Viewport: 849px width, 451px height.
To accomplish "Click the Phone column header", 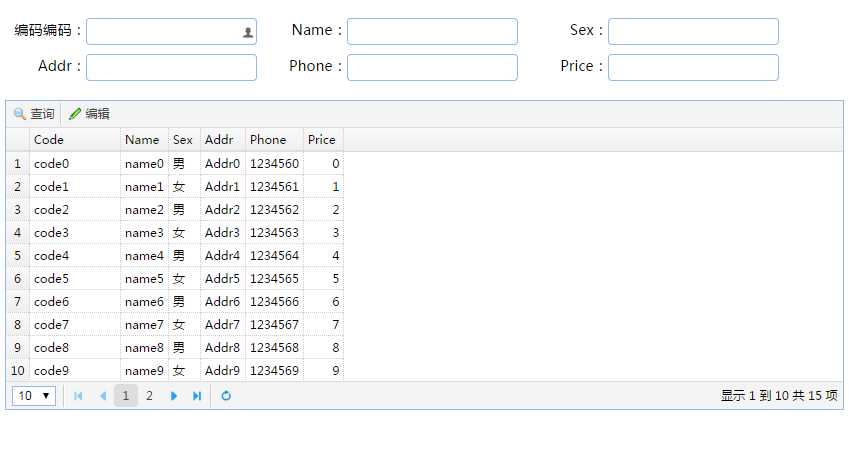I will 268,140.
